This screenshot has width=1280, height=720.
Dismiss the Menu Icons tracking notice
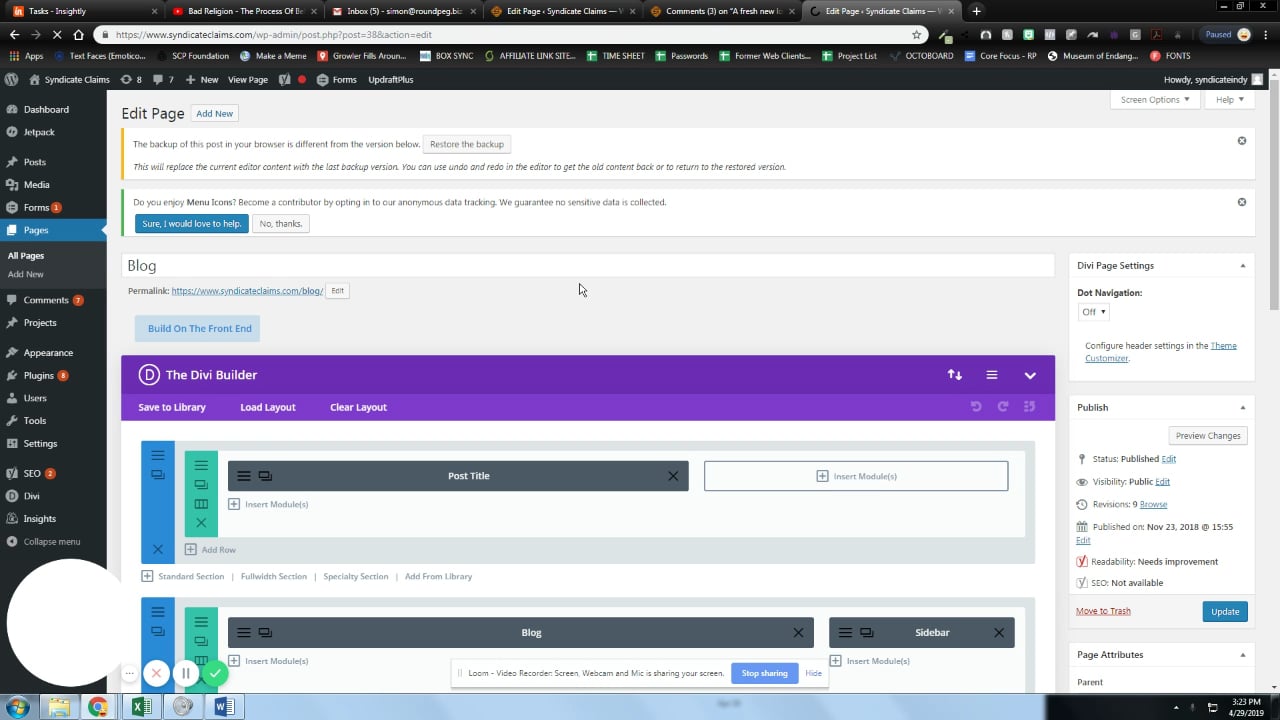click(x=1242, y=202)
